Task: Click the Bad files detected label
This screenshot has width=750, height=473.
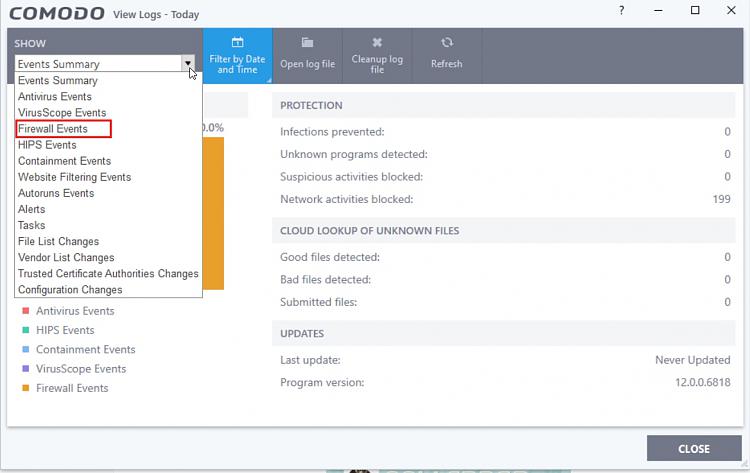Action: [x=326, y=280]
